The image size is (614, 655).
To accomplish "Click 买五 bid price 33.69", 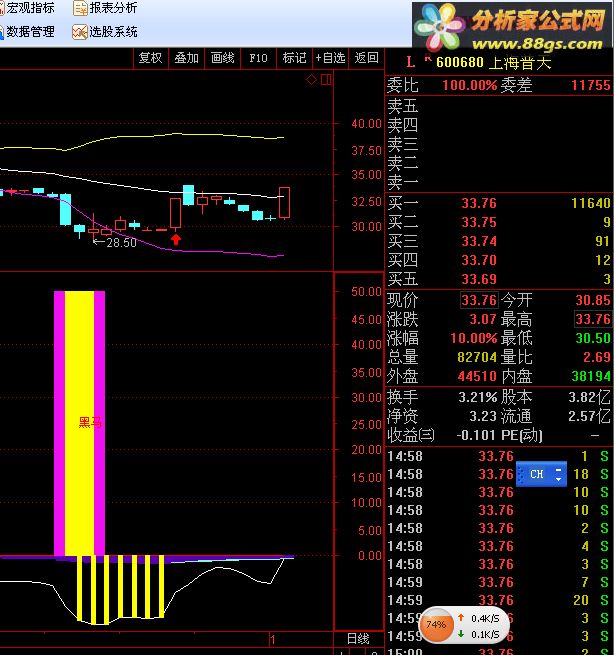I will point(479,279).
